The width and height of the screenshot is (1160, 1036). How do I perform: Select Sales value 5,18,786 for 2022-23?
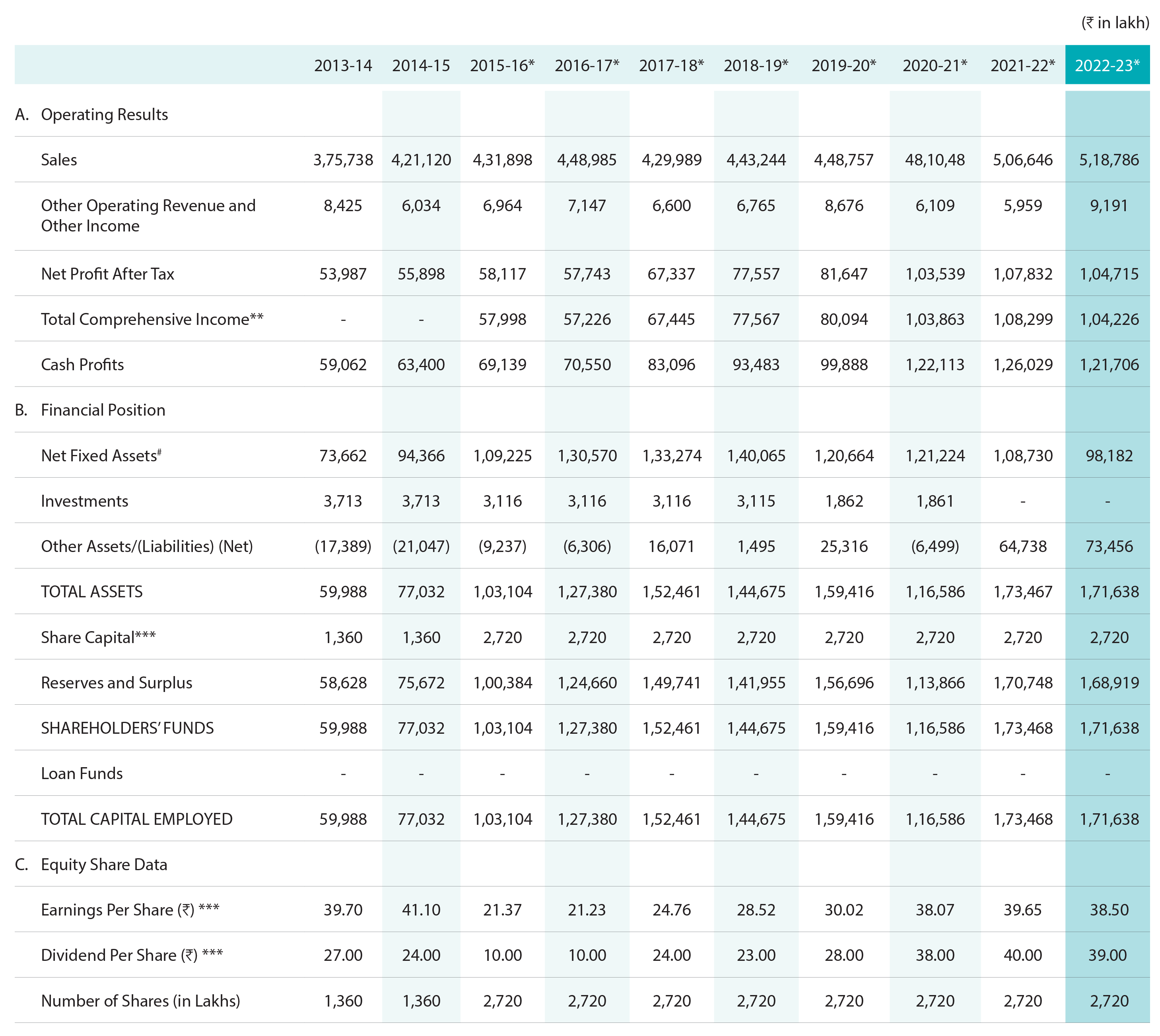[x=1109, y=160]
